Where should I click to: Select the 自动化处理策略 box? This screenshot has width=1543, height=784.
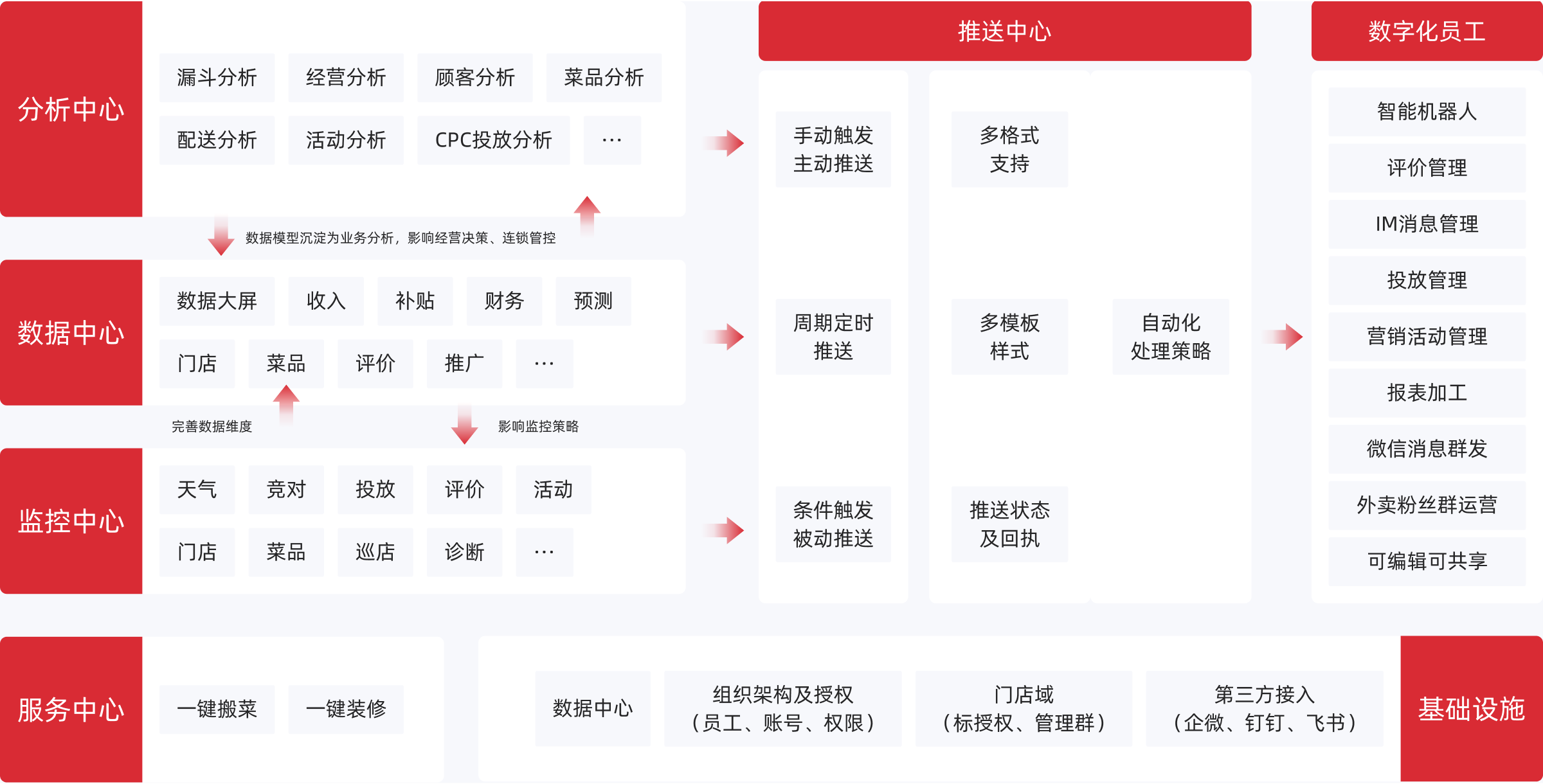click(1170, 337)
